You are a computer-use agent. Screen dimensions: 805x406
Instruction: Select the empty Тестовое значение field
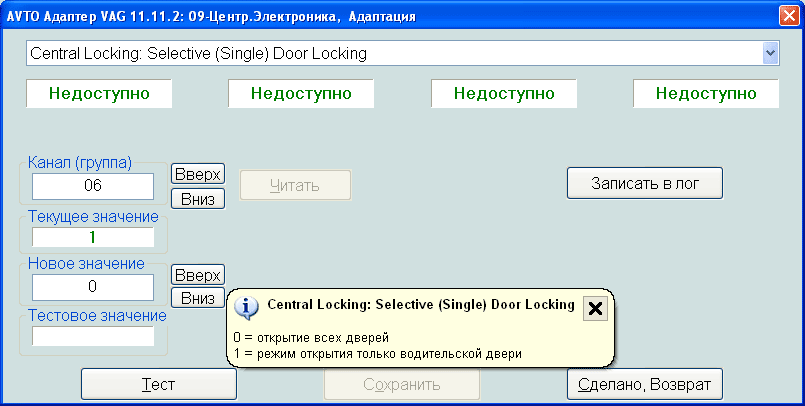92,336
